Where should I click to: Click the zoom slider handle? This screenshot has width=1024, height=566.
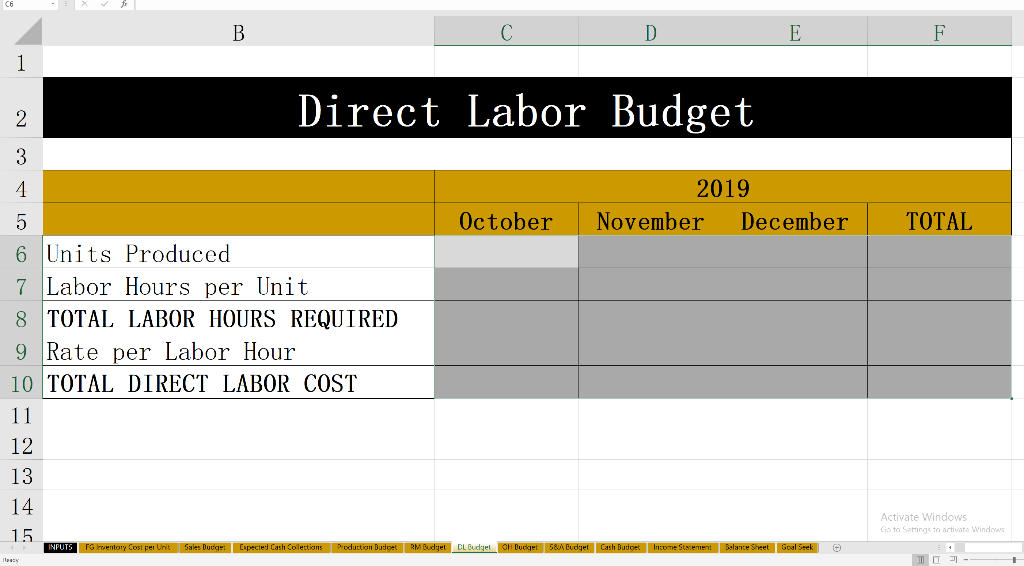(1015, 560)
